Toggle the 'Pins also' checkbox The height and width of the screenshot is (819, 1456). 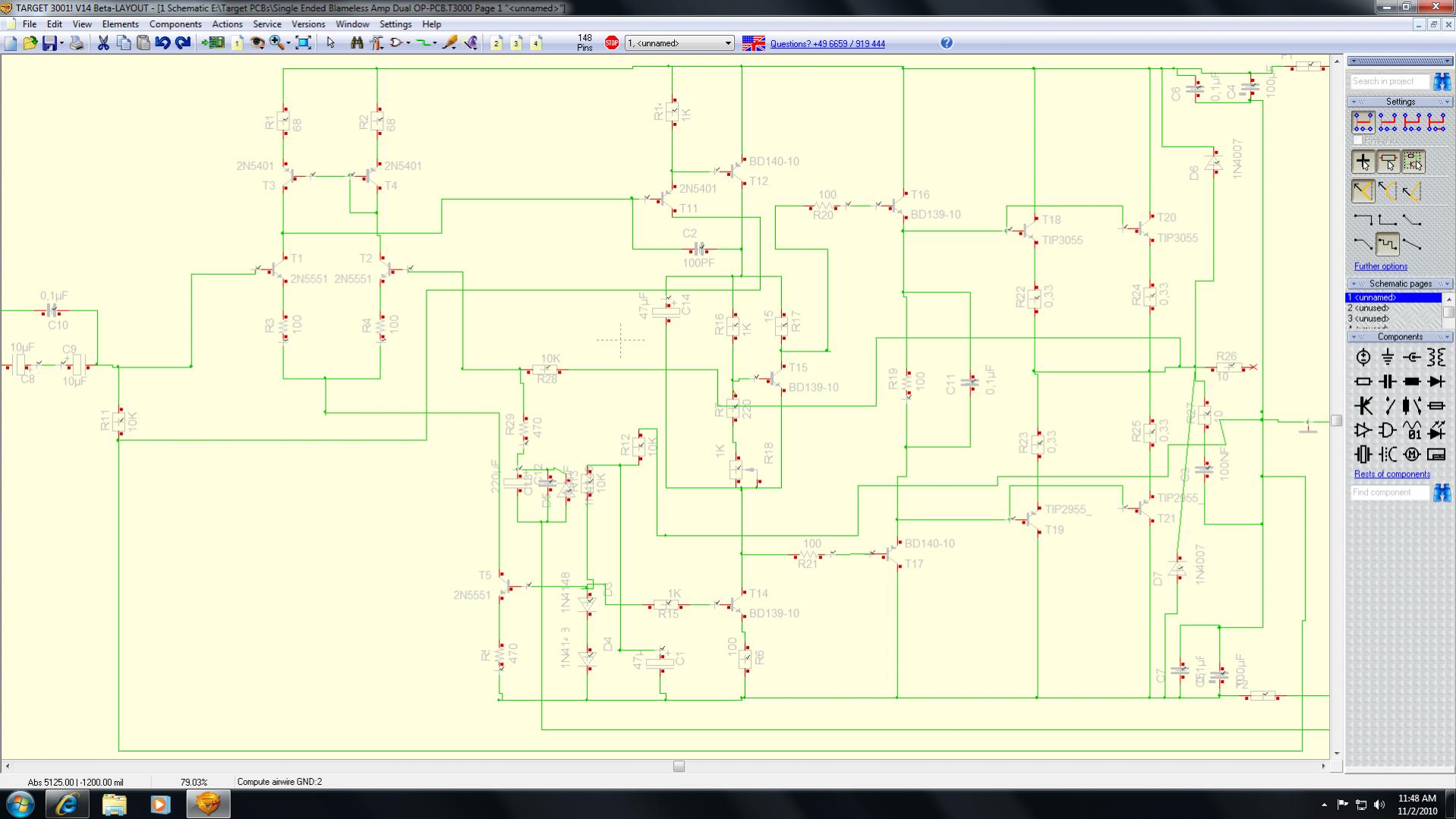1358,140
